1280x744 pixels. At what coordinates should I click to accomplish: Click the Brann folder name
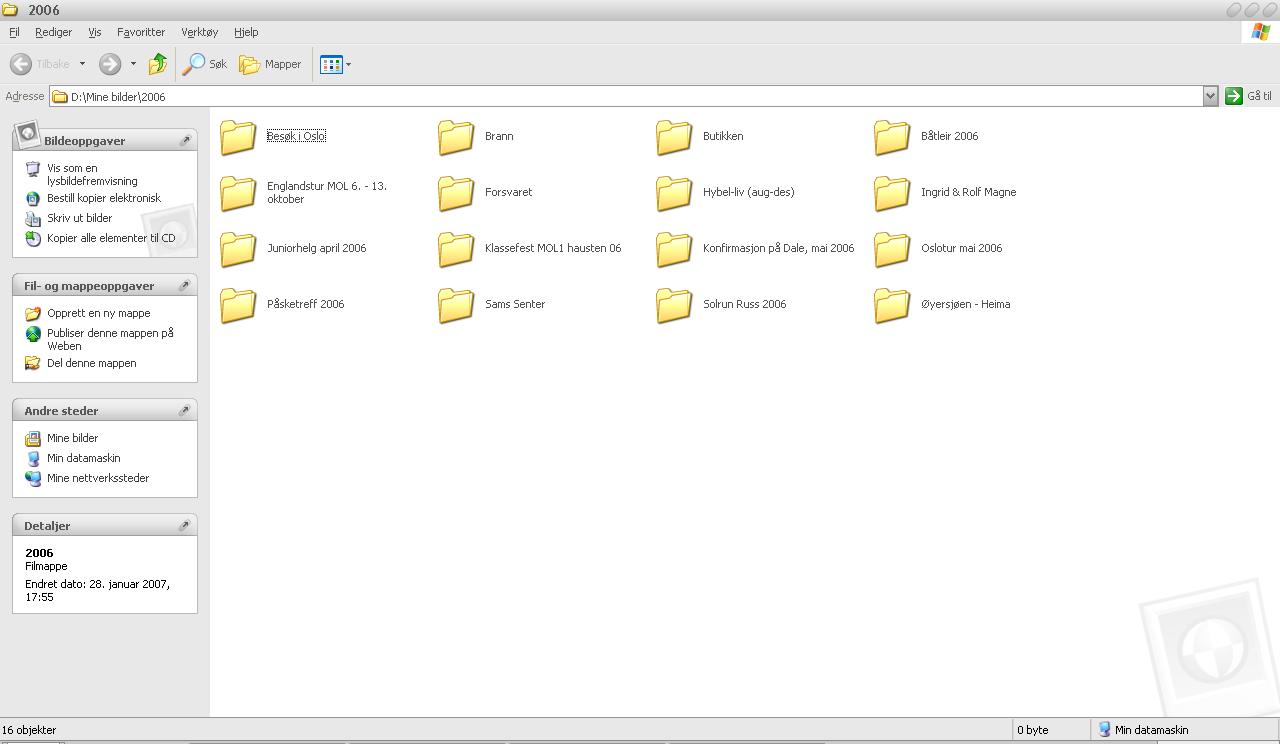[499, 136]
